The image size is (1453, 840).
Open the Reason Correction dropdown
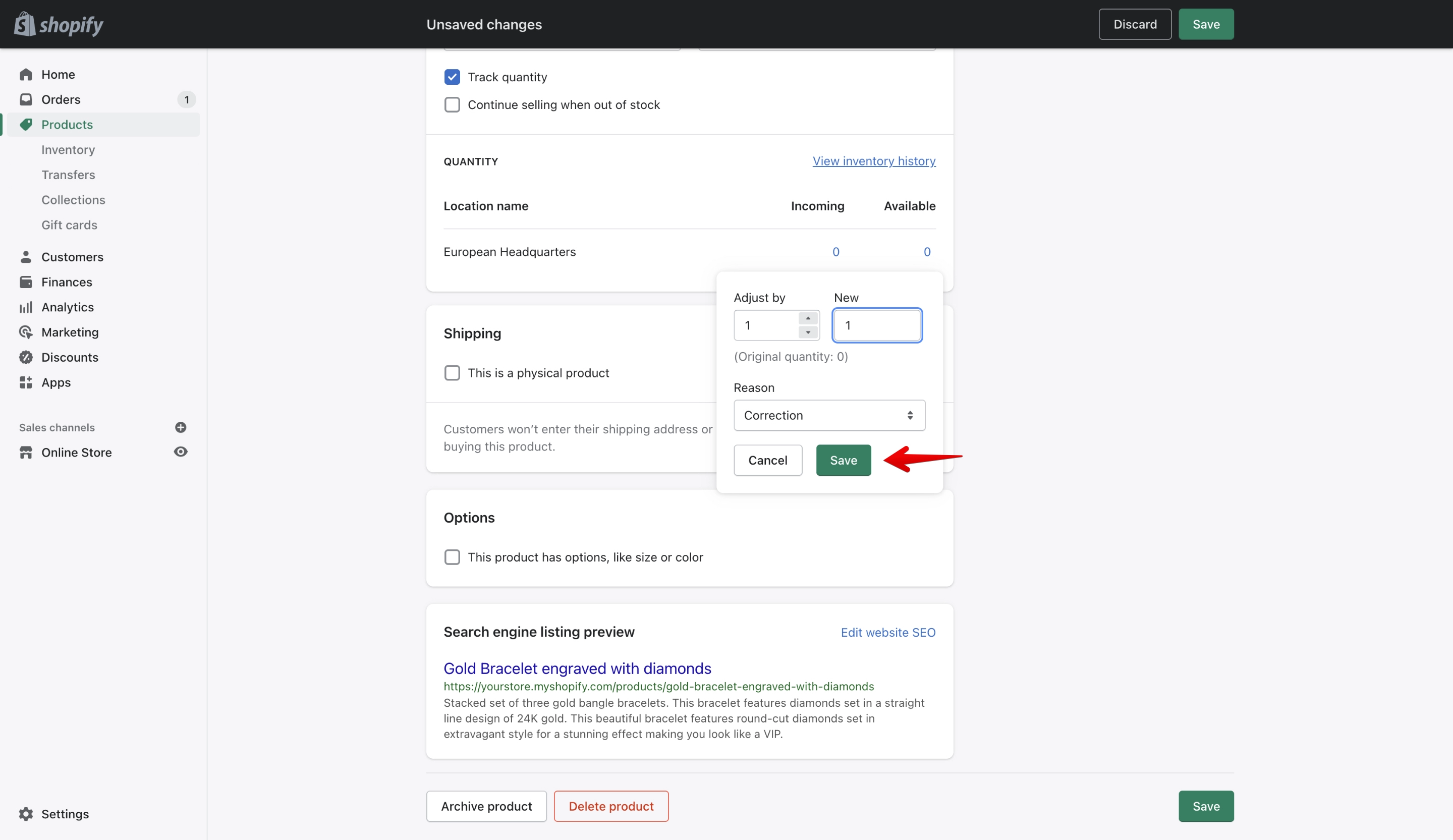coord(829,415)
